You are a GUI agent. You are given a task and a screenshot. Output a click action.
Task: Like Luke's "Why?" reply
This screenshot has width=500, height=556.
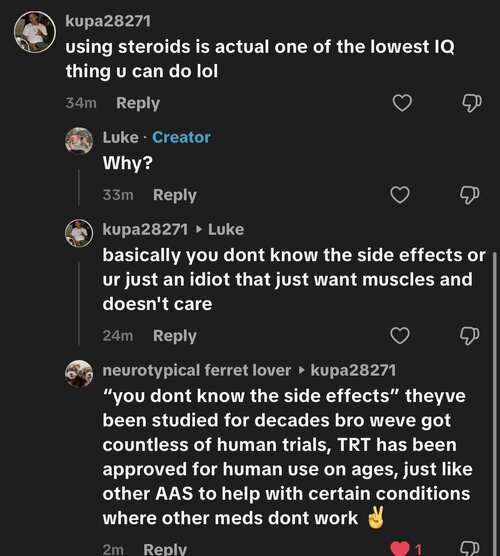400,195
